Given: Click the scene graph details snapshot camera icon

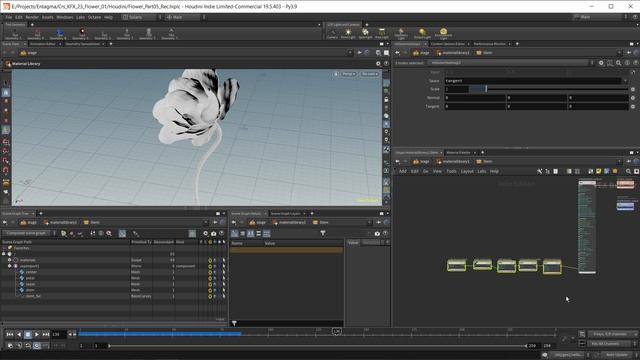Looking at the screenshot, I should pos(377,233).
